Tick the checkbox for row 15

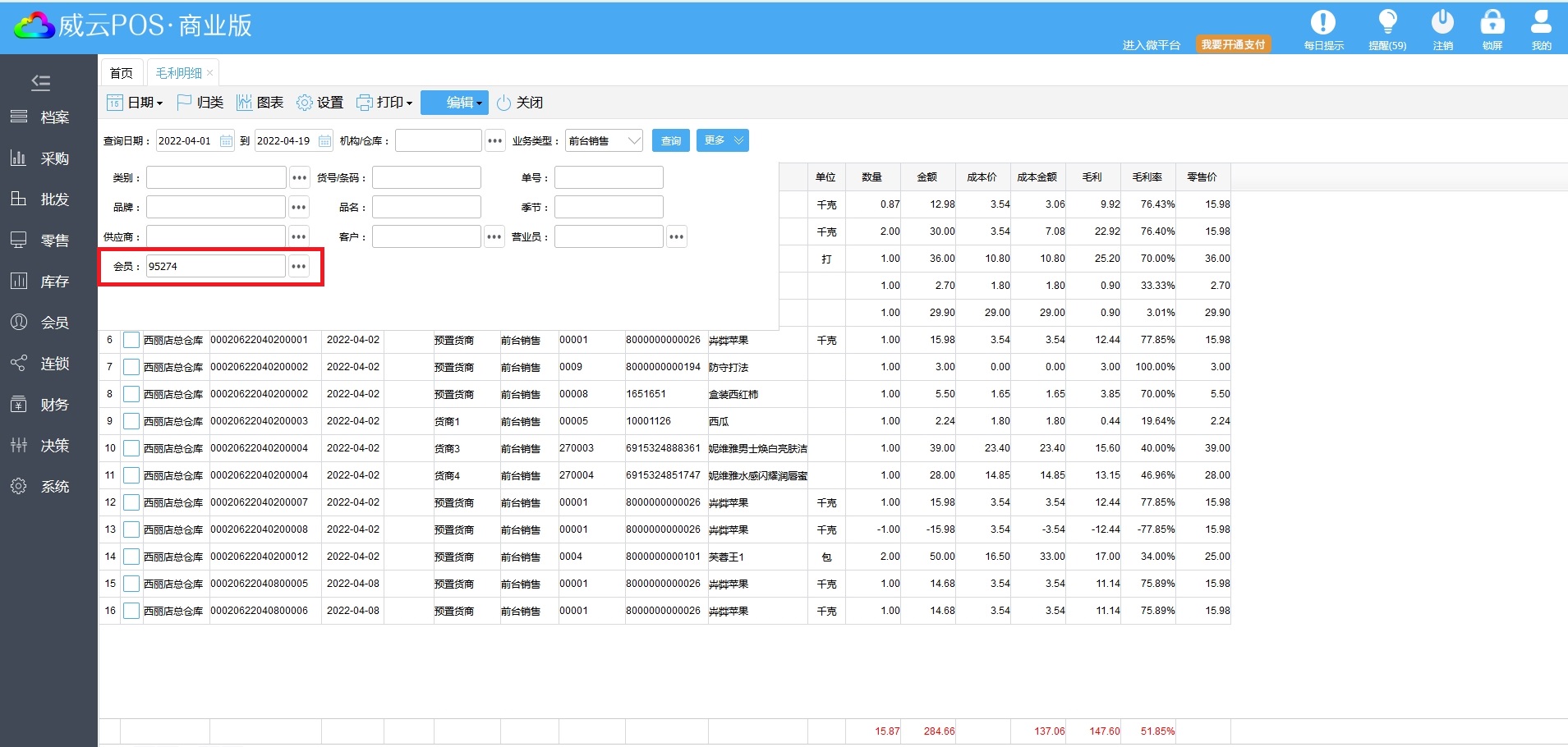click(131, 584)
